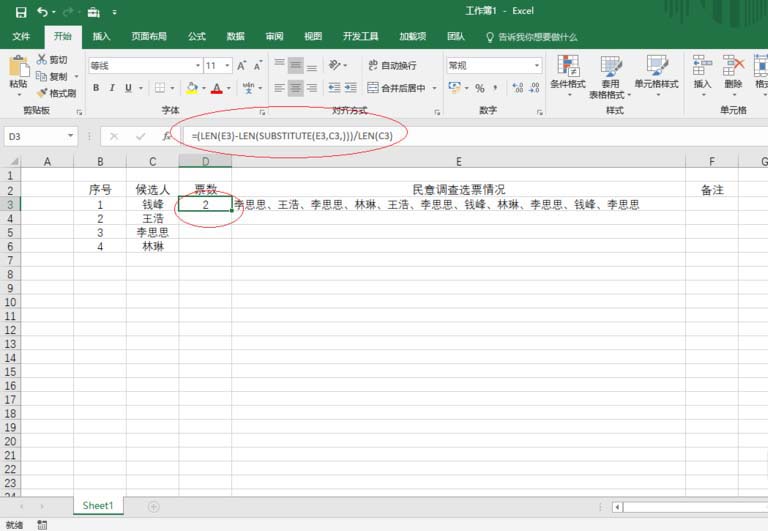Toggle underline formatting
Viewport: 768px width, 531px height.
pyautogui.click(x=128, y=88)
